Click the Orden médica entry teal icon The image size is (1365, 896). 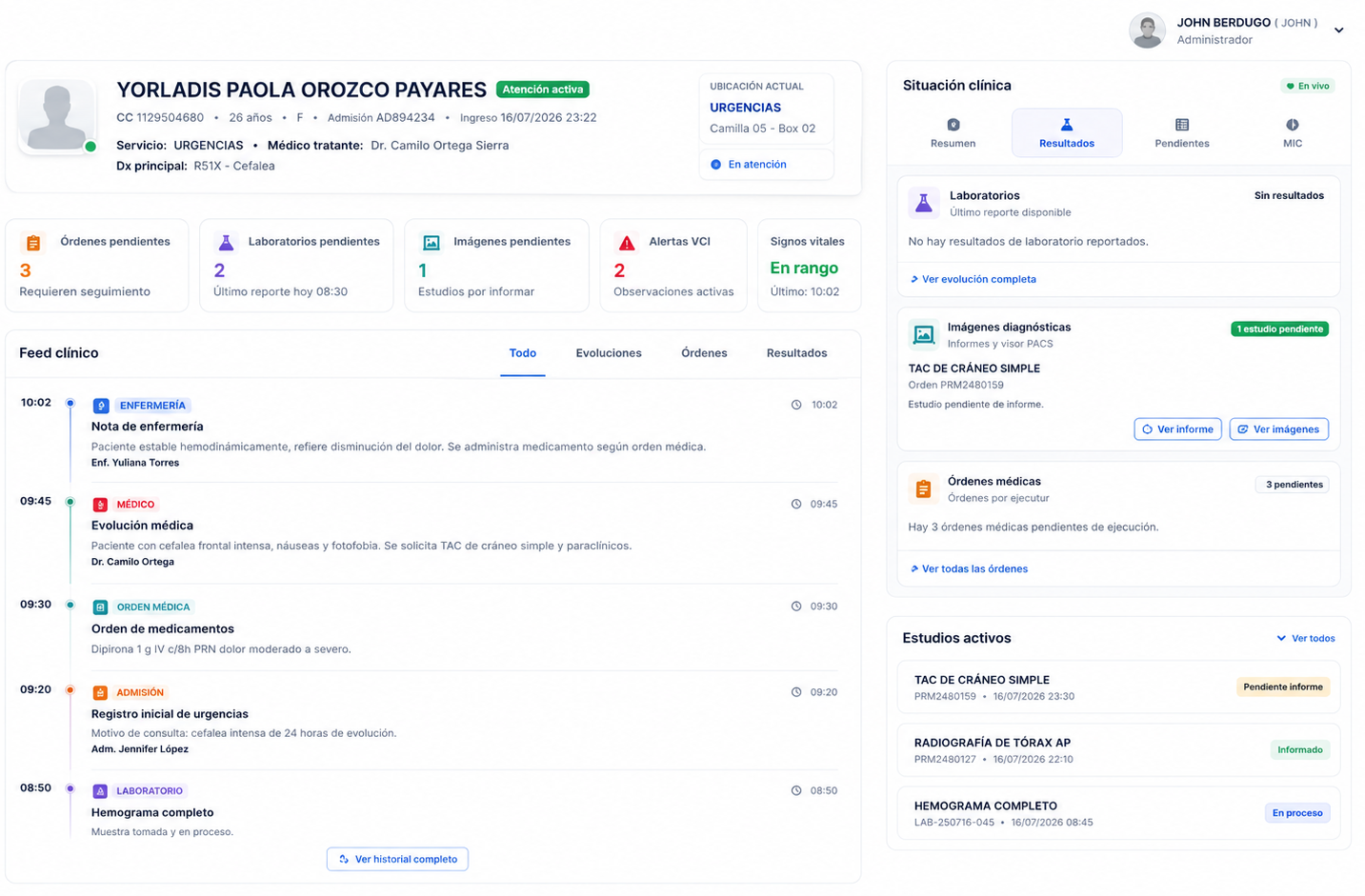point(100,607)
